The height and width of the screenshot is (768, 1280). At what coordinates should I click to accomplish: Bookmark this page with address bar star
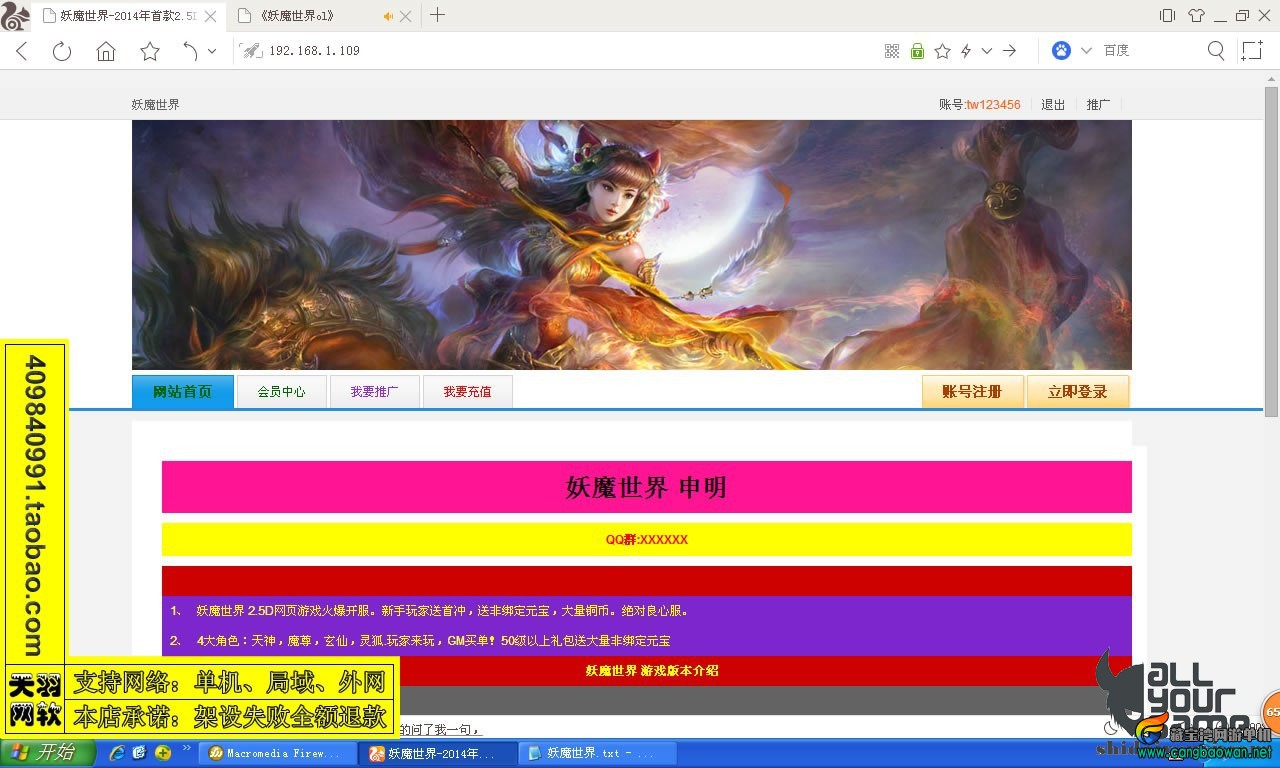pyautogui.click(x=942, y=51)
